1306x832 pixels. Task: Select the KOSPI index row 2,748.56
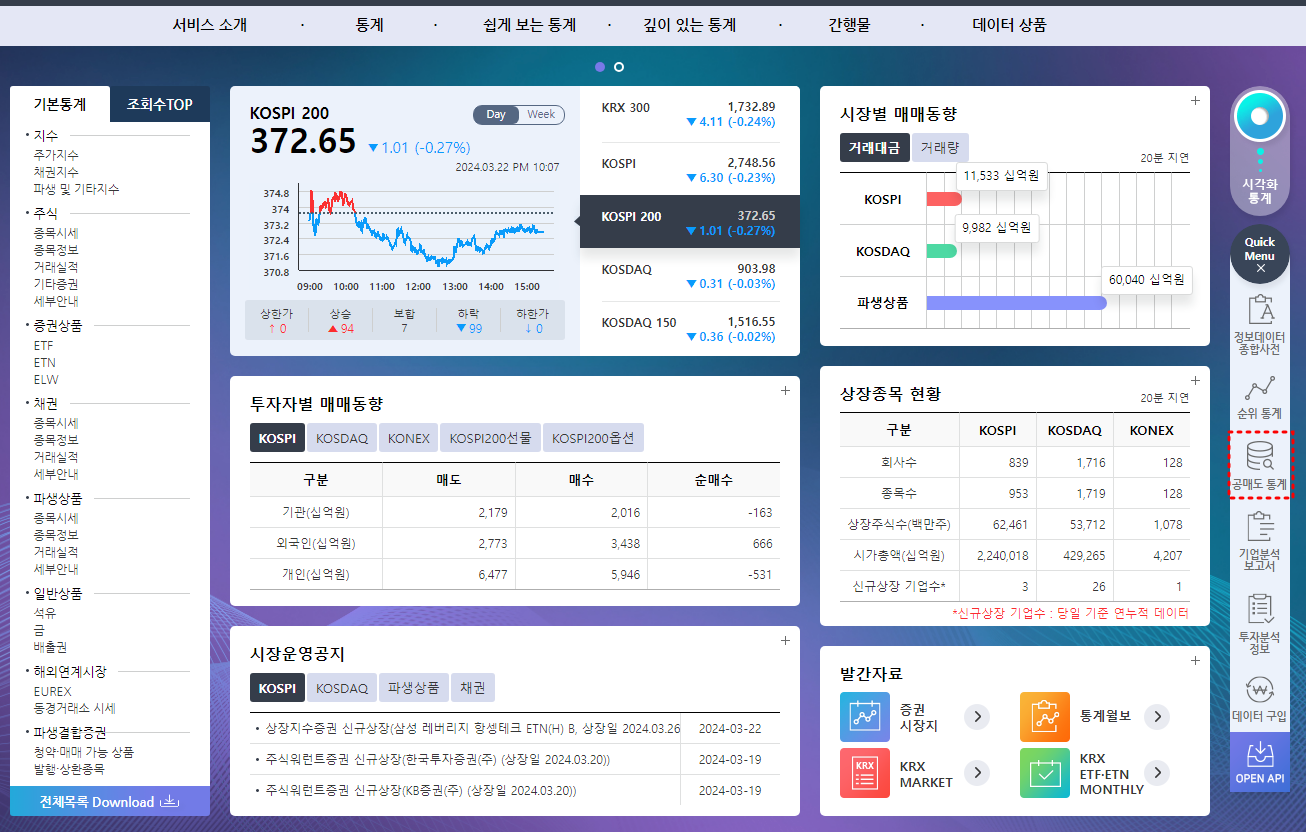pyautogui.click(x=690, y=169)
